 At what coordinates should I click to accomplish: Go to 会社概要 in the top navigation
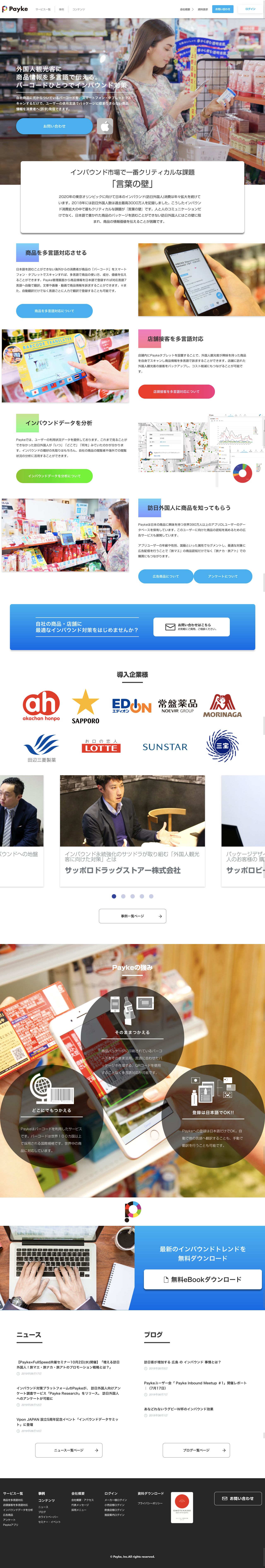click(x=185, y=9)
